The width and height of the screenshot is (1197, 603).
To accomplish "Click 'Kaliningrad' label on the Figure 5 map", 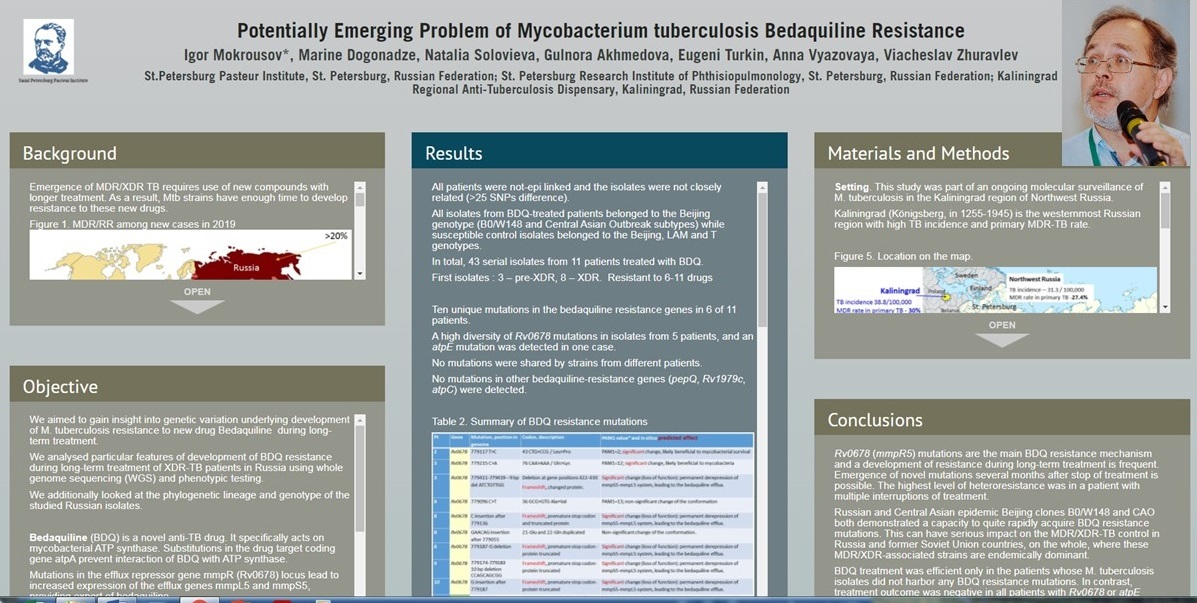I will (x=901, y=291).
